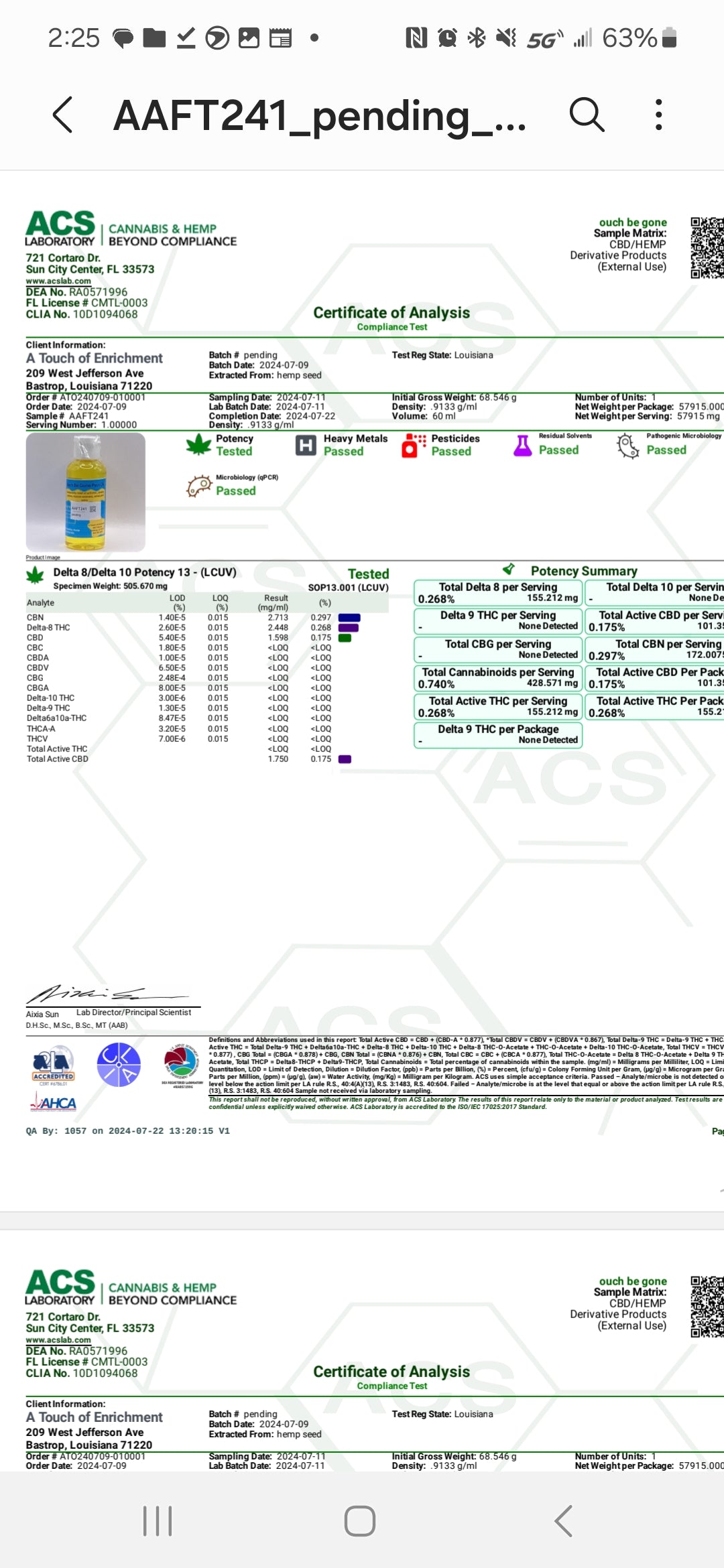The width and height of the screenshot is (724, 1568).
Task: Tap the Pesticides spray bottle icon
Action: 413,445
